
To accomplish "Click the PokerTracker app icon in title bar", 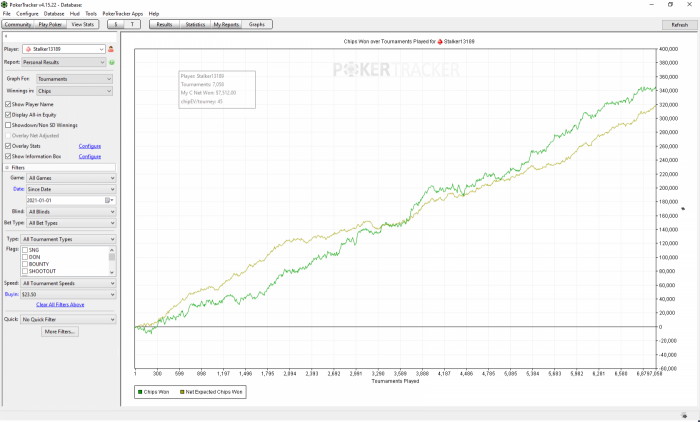I will click(4, 4).
